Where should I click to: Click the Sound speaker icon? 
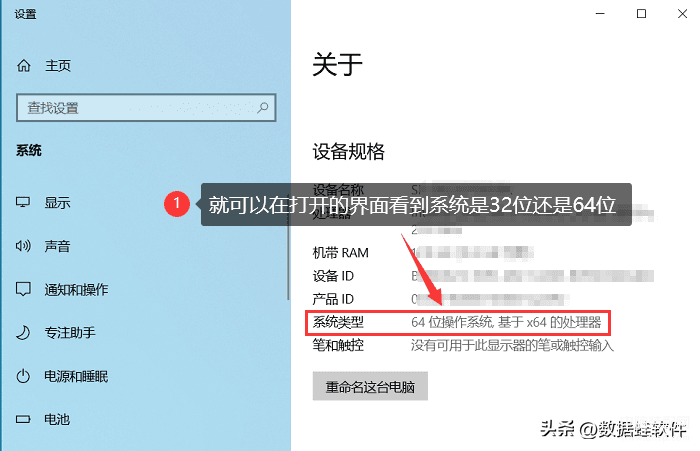[23, 246]
